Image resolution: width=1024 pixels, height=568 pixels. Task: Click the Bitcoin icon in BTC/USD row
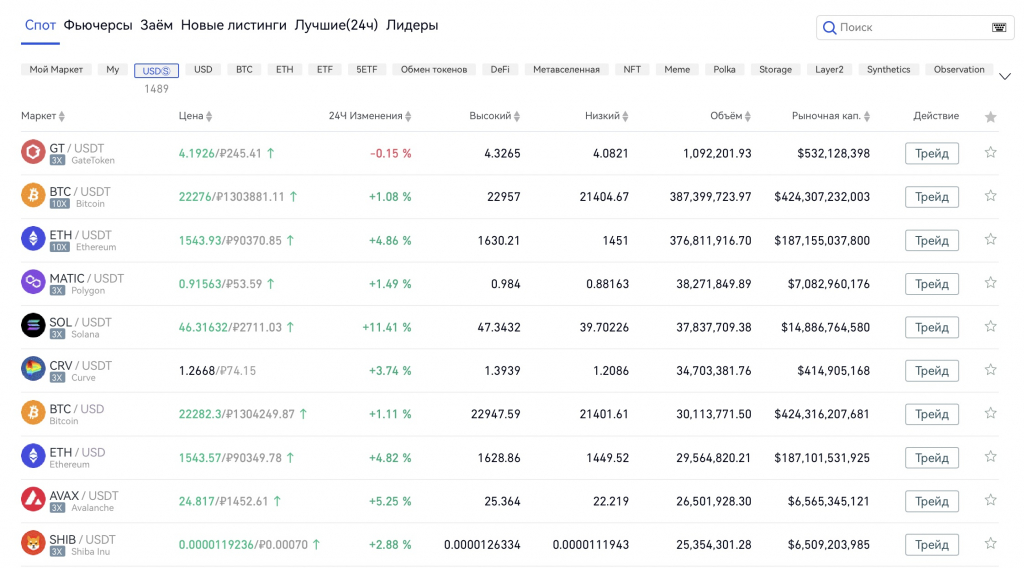[33, 413]
